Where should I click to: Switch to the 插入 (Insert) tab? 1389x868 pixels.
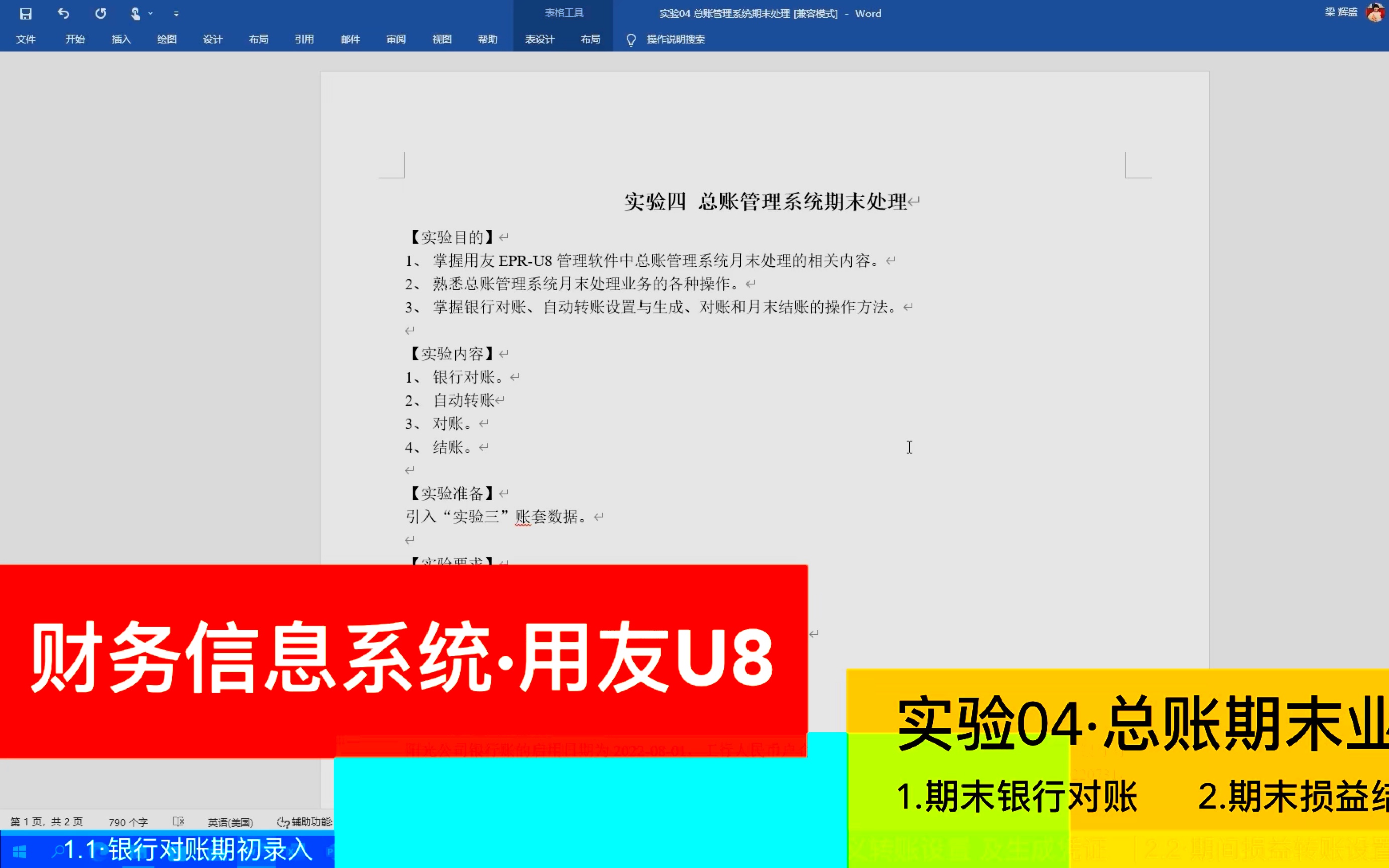[x=121, y=39]
